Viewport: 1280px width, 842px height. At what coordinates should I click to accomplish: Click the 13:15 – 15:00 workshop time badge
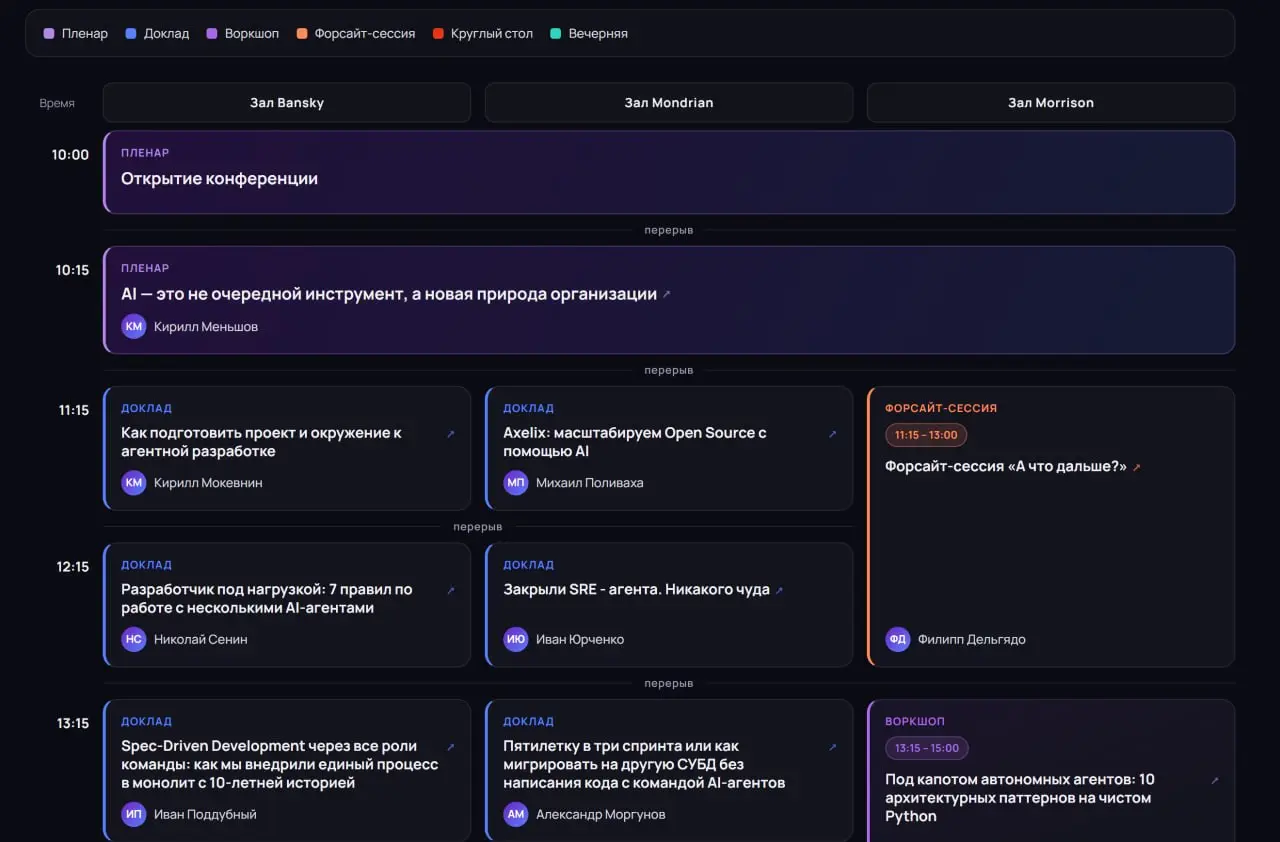(x=926, y=748)
